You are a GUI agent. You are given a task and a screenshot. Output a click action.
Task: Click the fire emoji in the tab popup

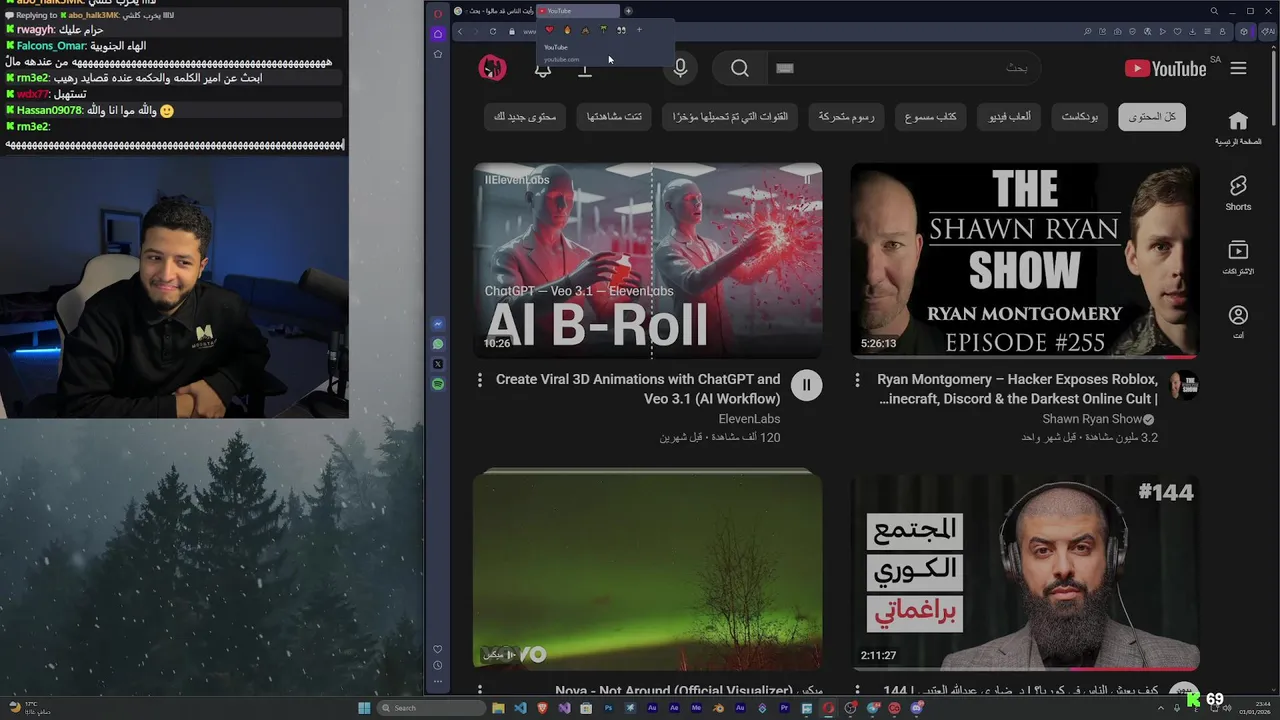[x=567, y=30]
